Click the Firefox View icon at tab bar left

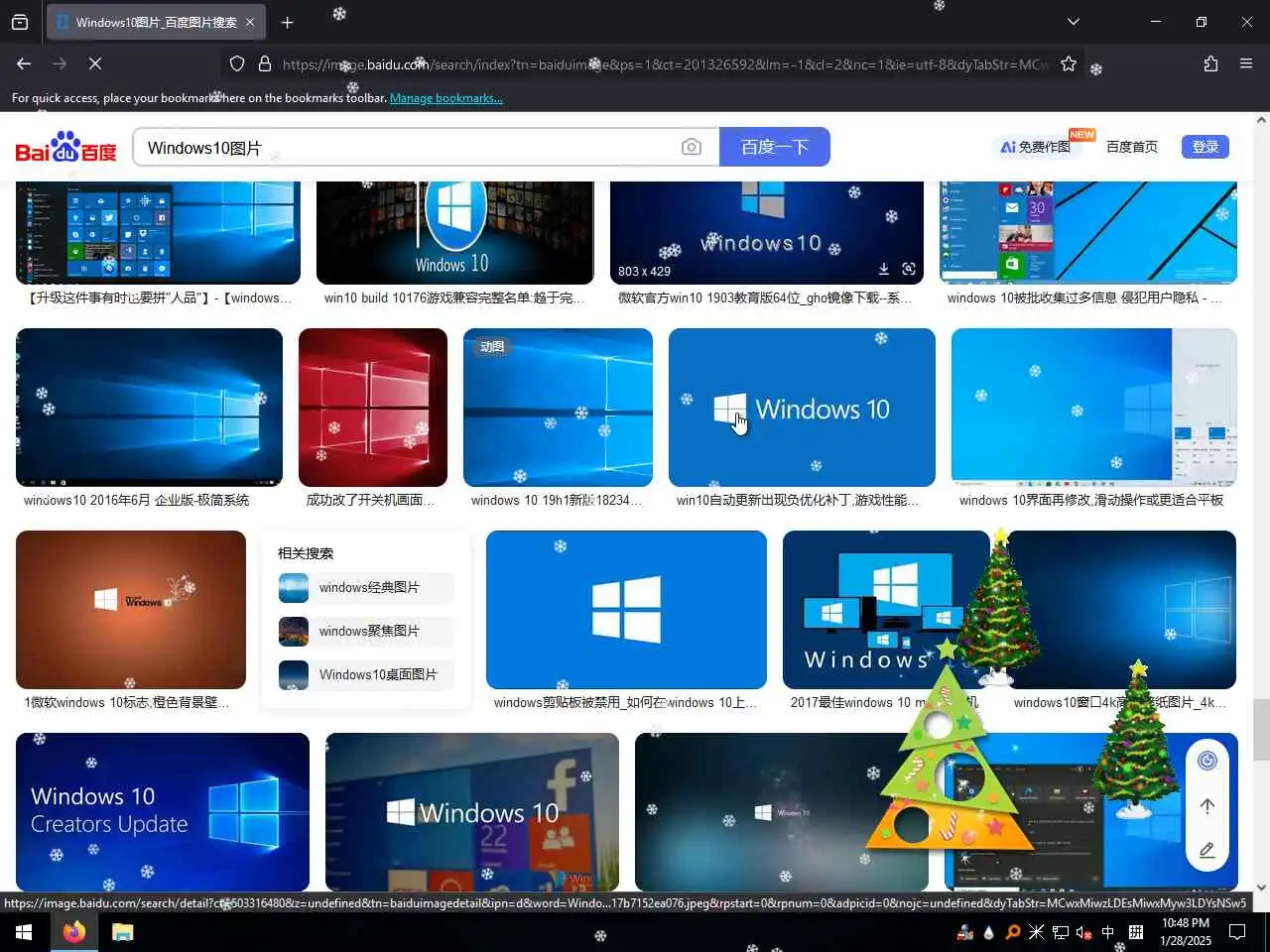tap(20, 22)
